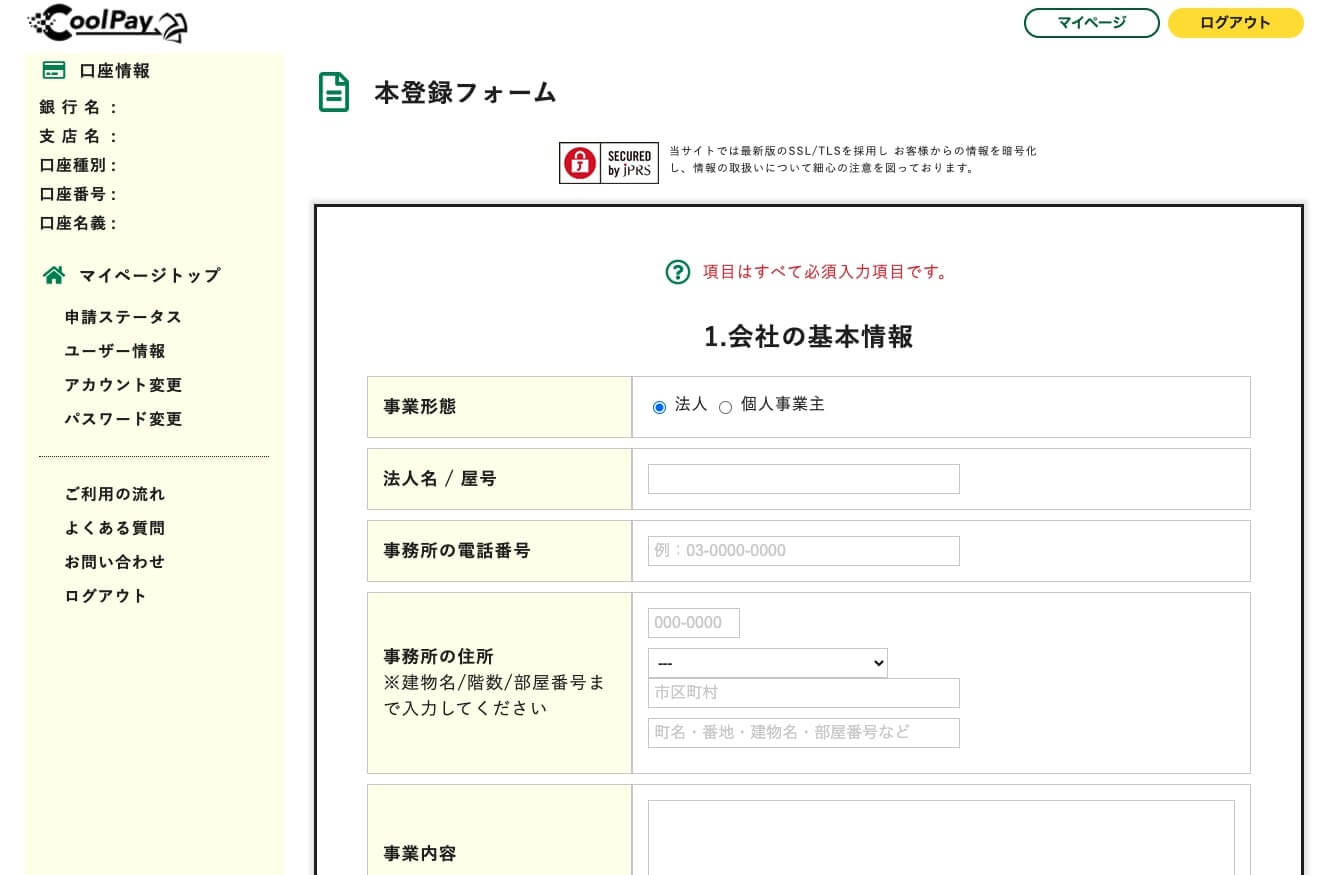
Task: Click the home icon beside マイページトップ
Action: (53, 274)
